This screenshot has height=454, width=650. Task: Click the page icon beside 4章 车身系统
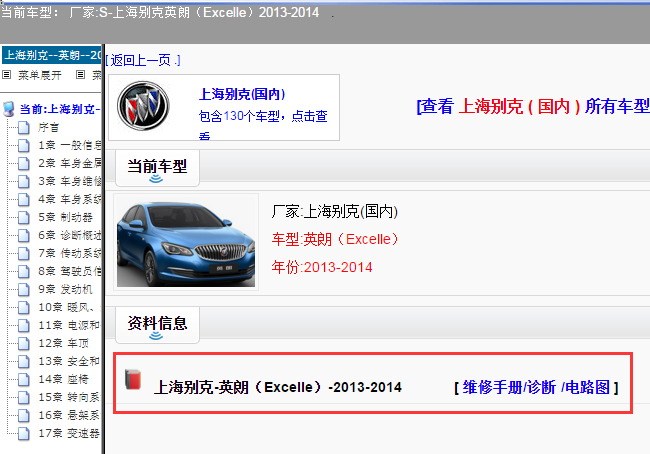pos(24,199)
